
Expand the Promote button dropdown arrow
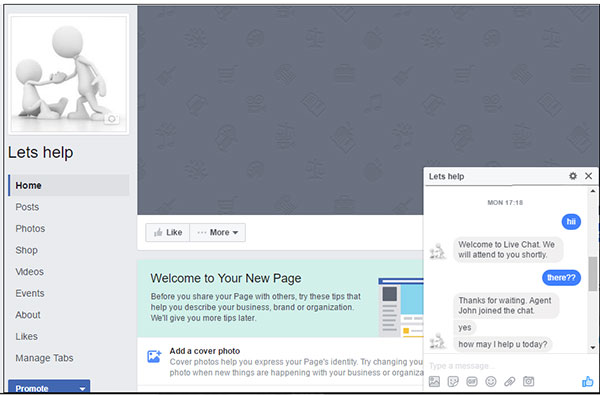pos(82,388)
